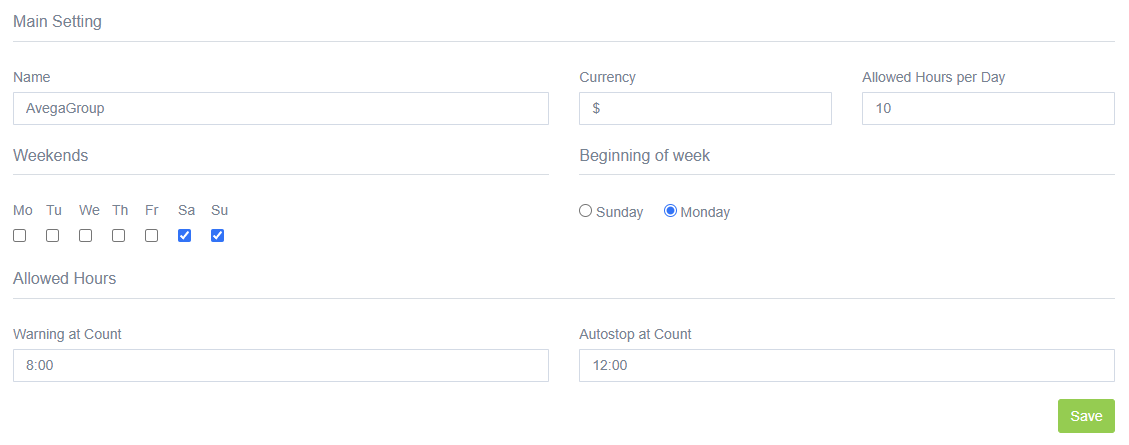
Task: Edit the Warning at Count field
Action: pos(280,366)
